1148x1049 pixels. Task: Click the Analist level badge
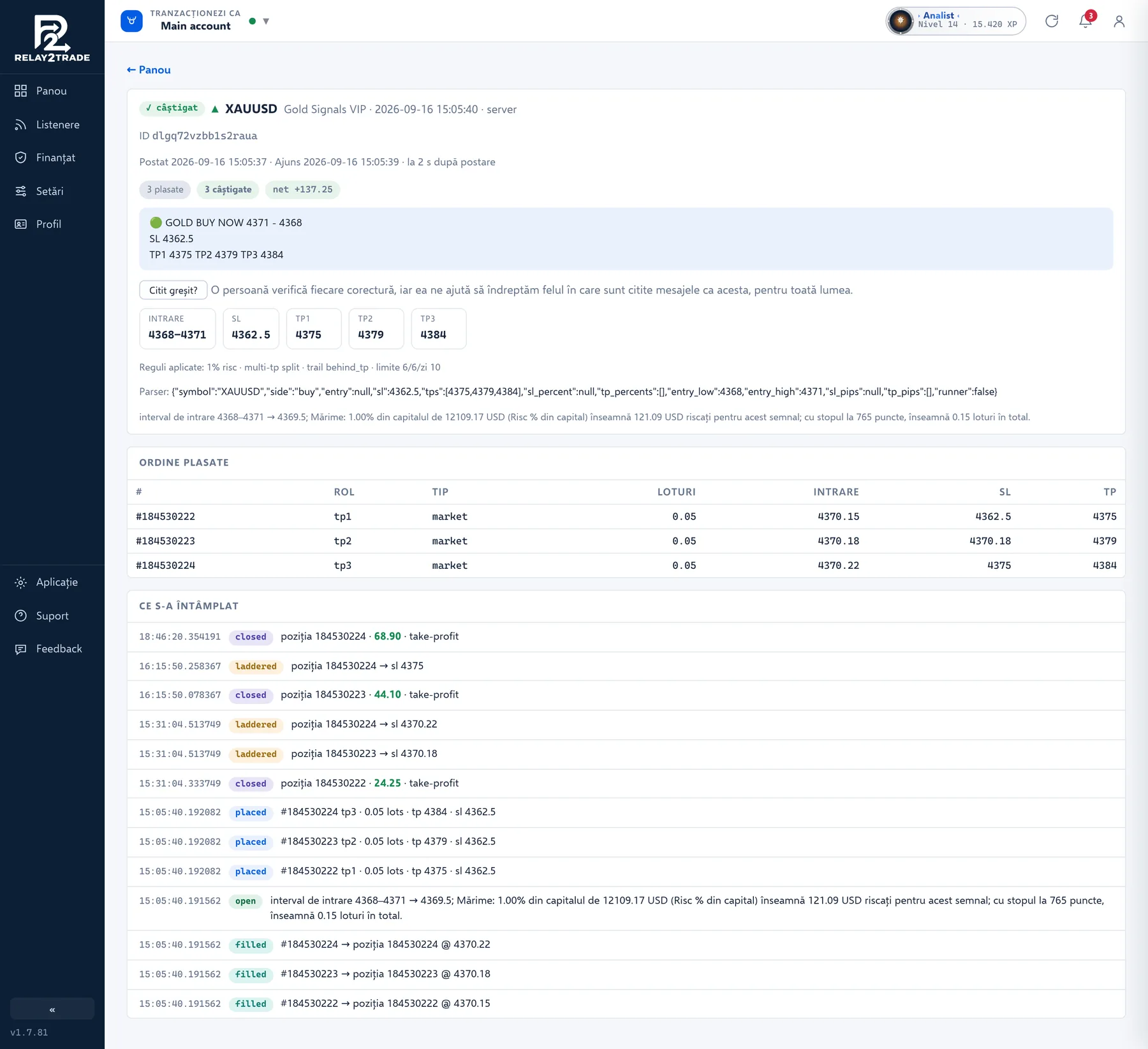pyautogui.click(x=955, y=21)
